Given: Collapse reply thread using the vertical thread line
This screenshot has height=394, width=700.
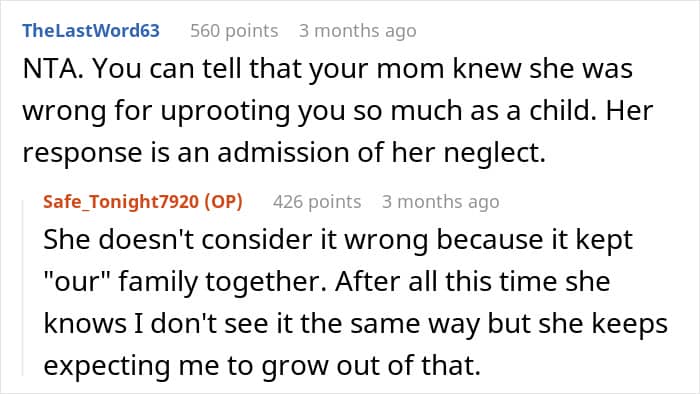Looking at the screenshot, I should point(23,288).
